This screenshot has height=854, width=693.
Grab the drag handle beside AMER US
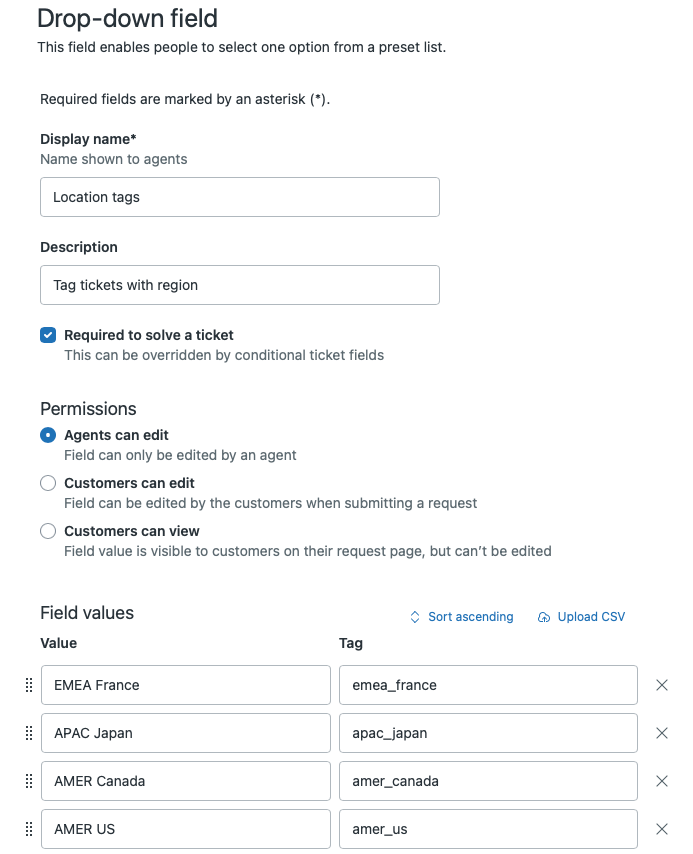29,829
